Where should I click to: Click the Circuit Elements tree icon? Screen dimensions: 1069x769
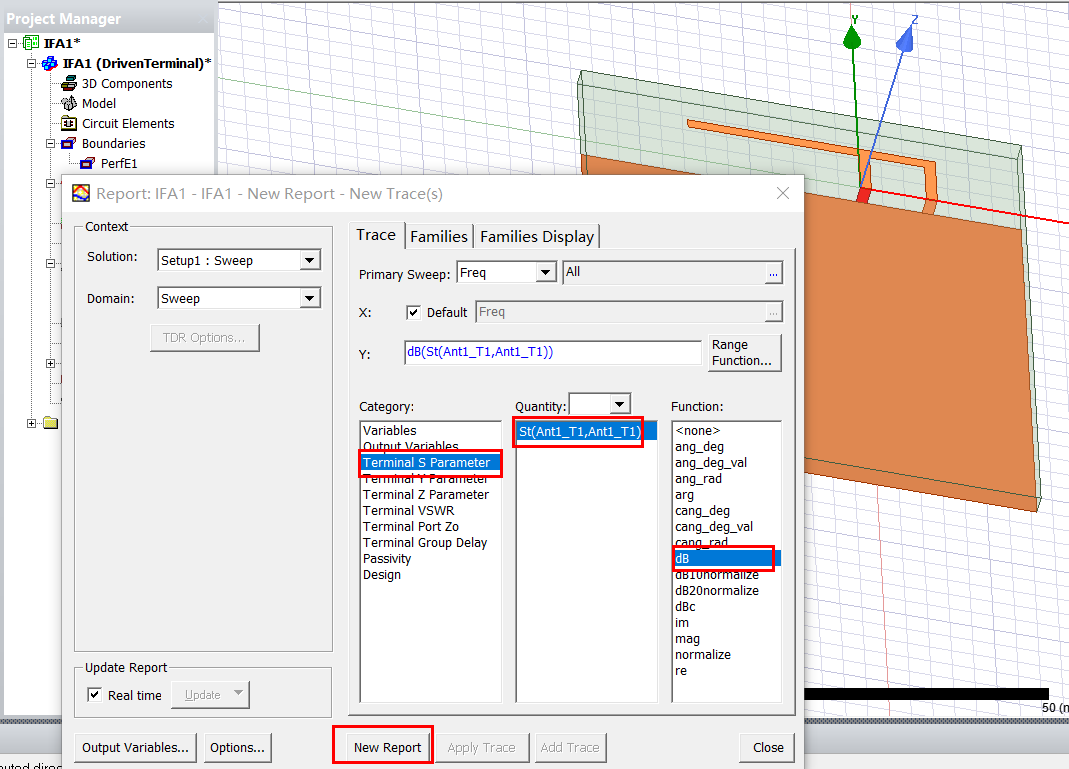click(69, 124)
